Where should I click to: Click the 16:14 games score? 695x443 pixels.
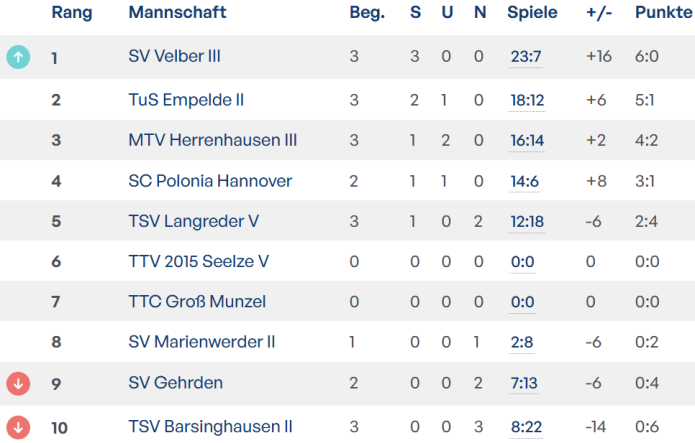pyautogui.click(x=526, y=141)
